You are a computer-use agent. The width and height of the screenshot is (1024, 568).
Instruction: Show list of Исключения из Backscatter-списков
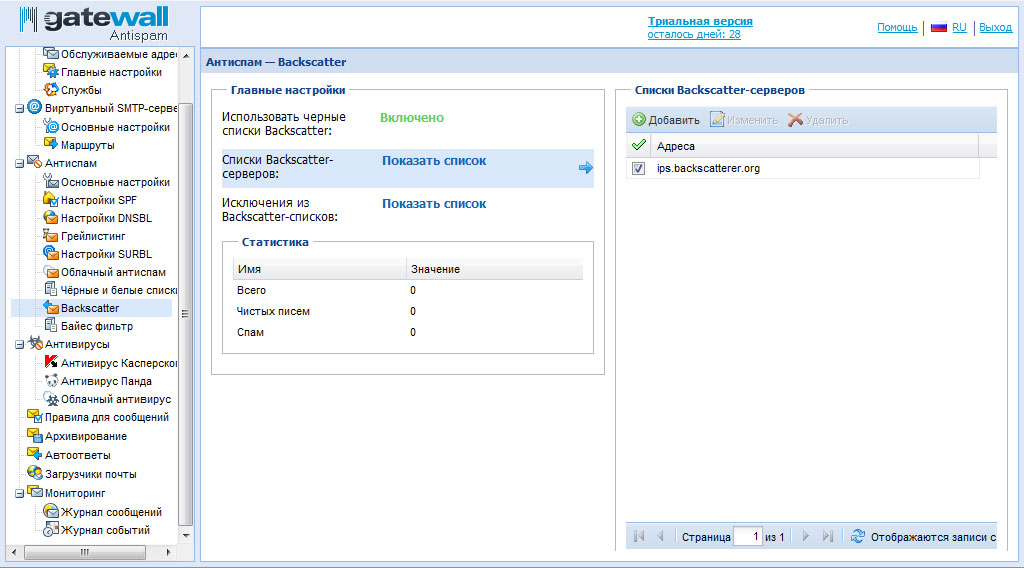tap(434, 204)
